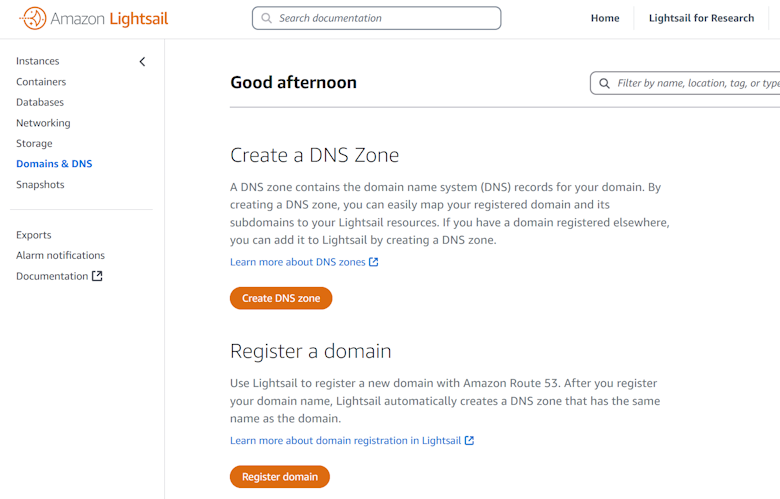Open Snapshots from sidebar
Viewport: 780px width, 499px height.
click(40, 184)
